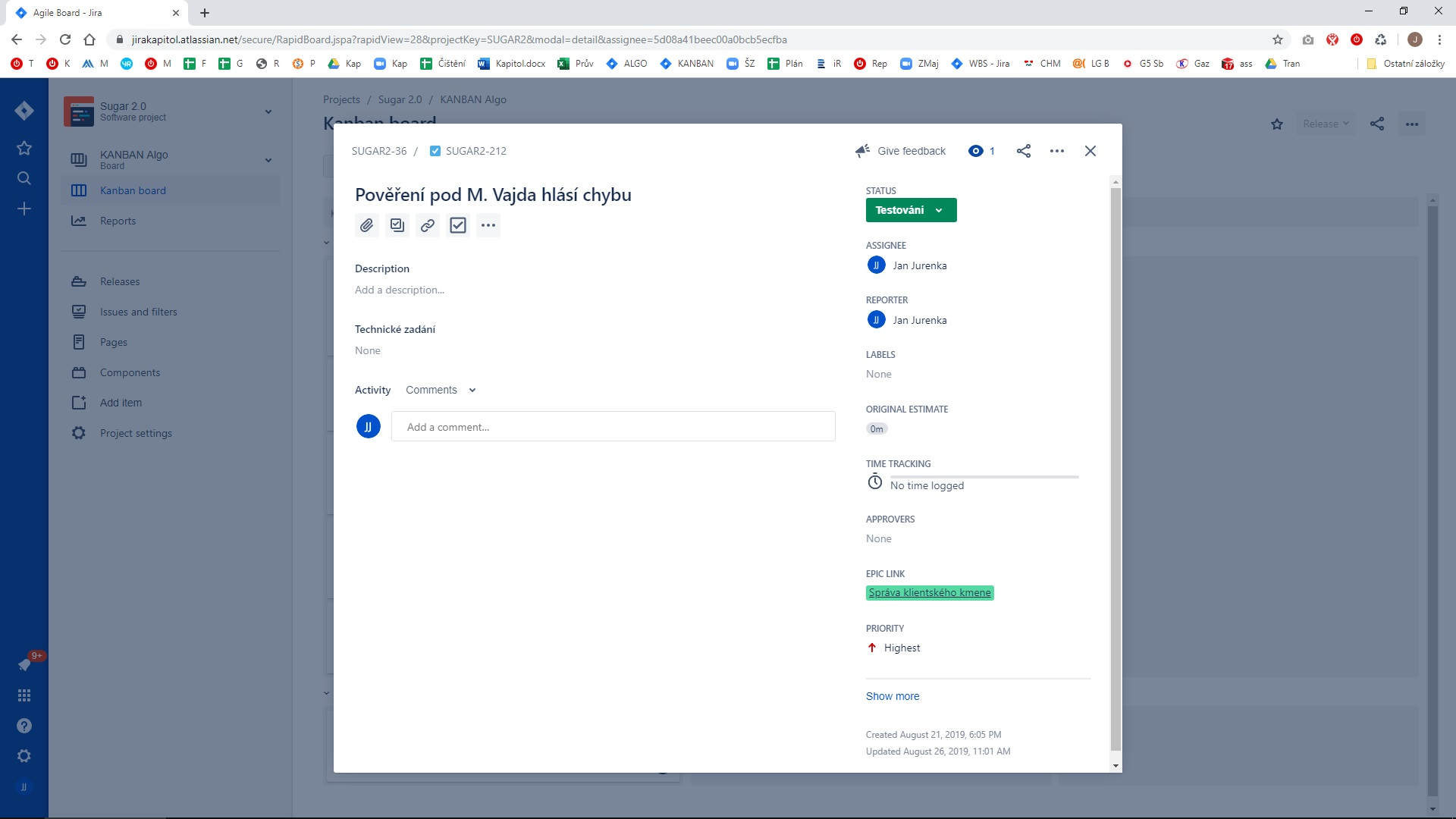Open Issues and filters
The image size is (1456, 819).
pyautogui.click(x=171, y=312)
